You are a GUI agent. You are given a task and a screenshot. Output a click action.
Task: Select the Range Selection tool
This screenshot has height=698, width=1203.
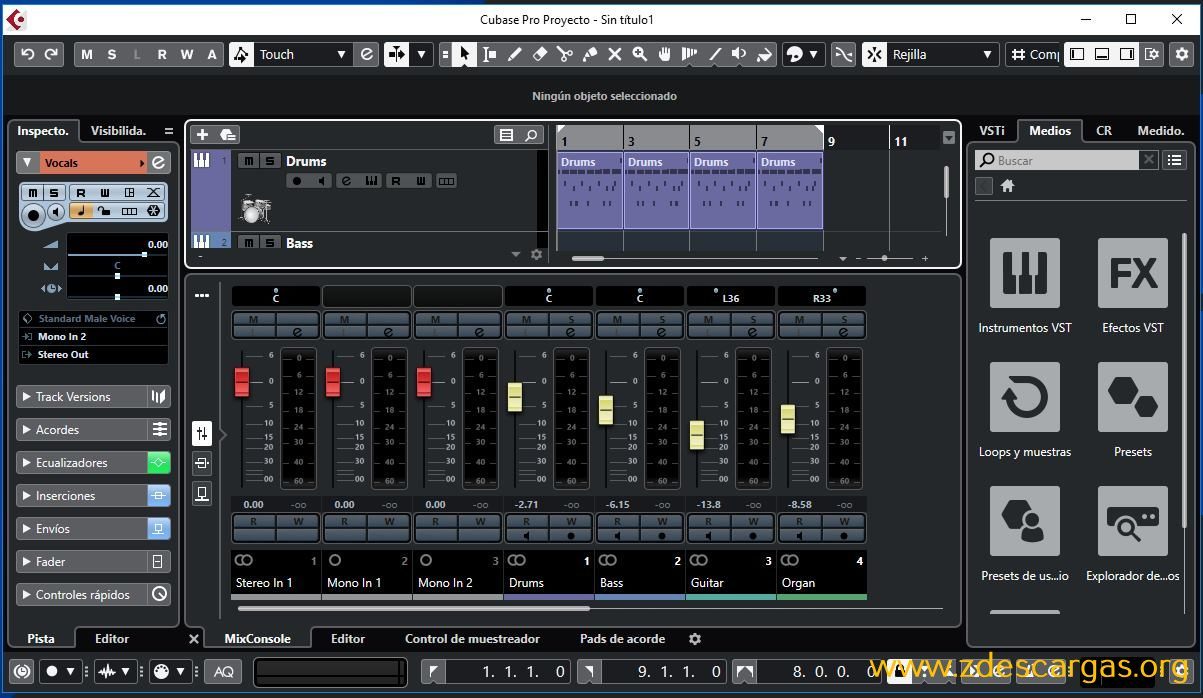tap(490, 54)
